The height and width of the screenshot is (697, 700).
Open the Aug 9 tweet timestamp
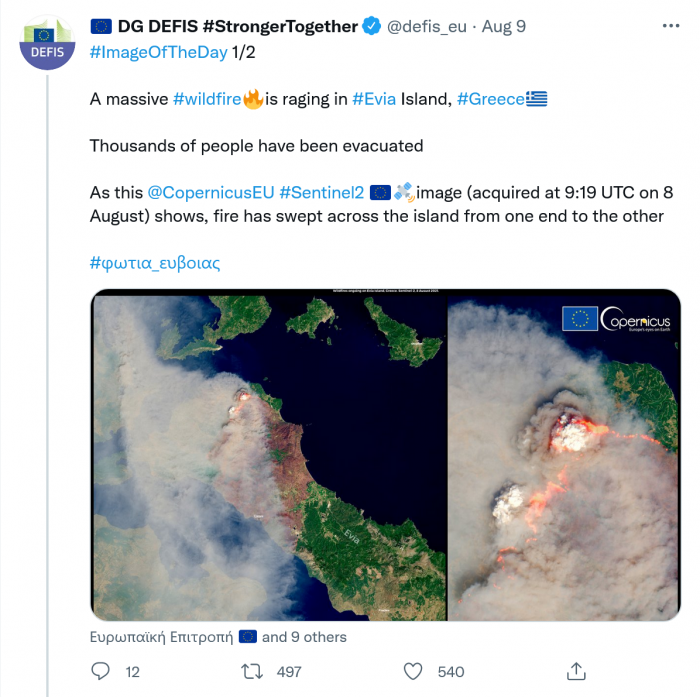point(504,27)
